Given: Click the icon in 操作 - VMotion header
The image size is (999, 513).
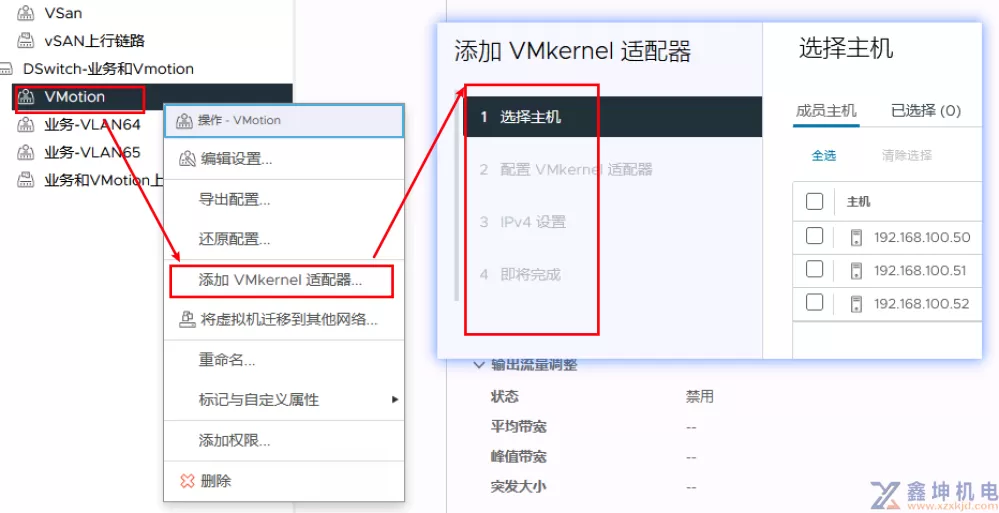Looking at the screenshot, I should [x=184, y=120].
